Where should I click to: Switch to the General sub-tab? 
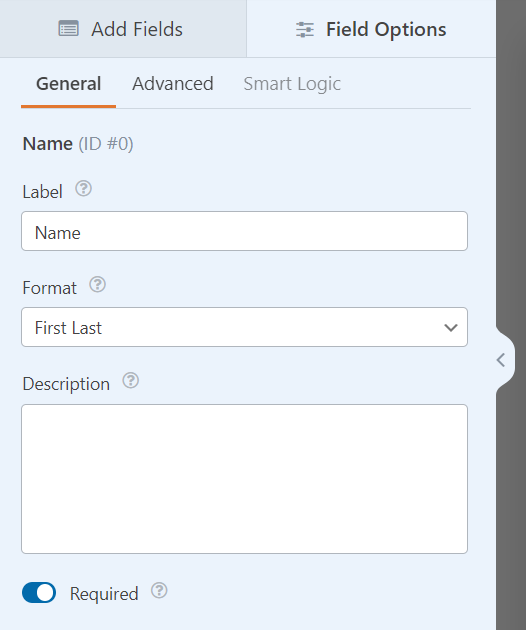click(x=68, y=84)
